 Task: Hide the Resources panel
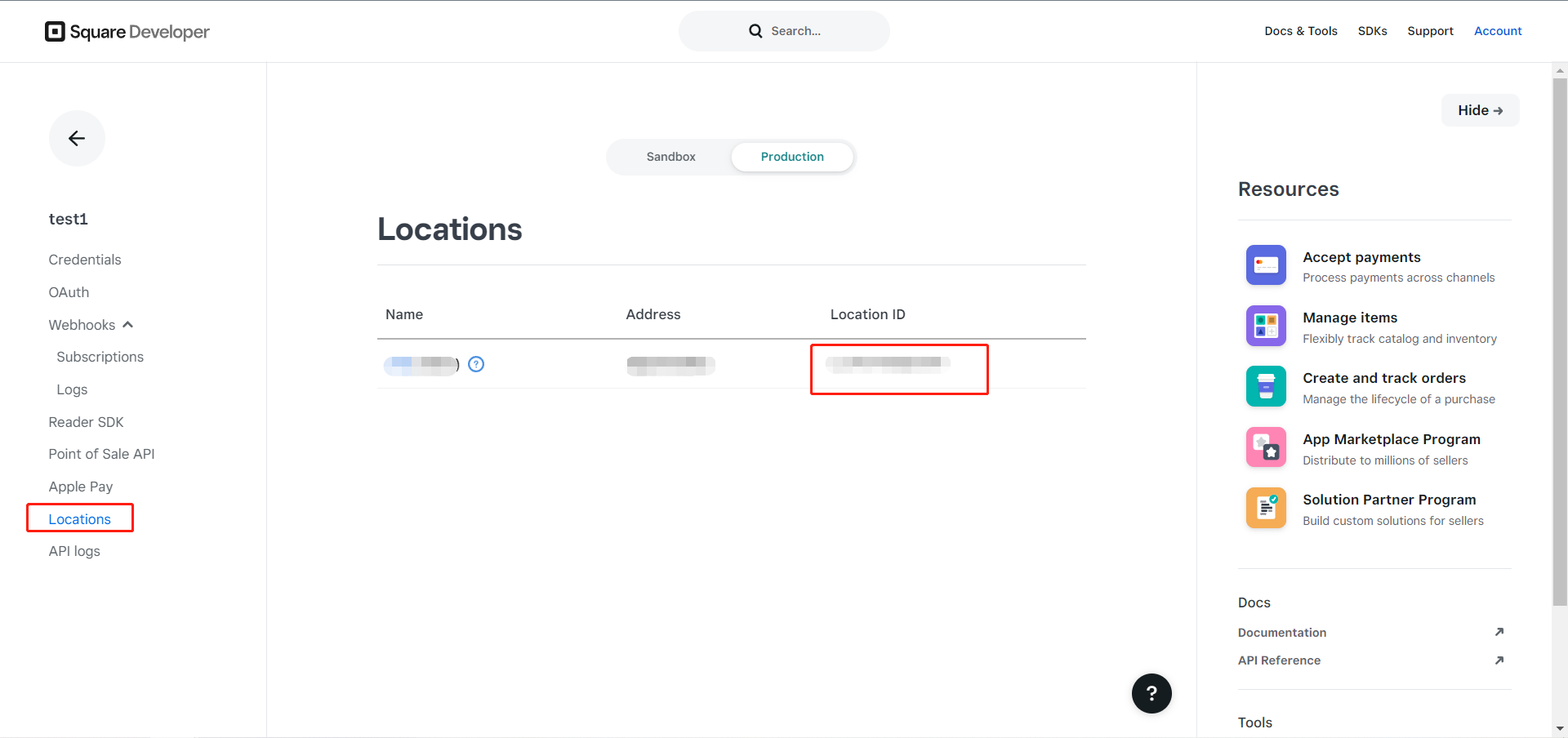1480,110
